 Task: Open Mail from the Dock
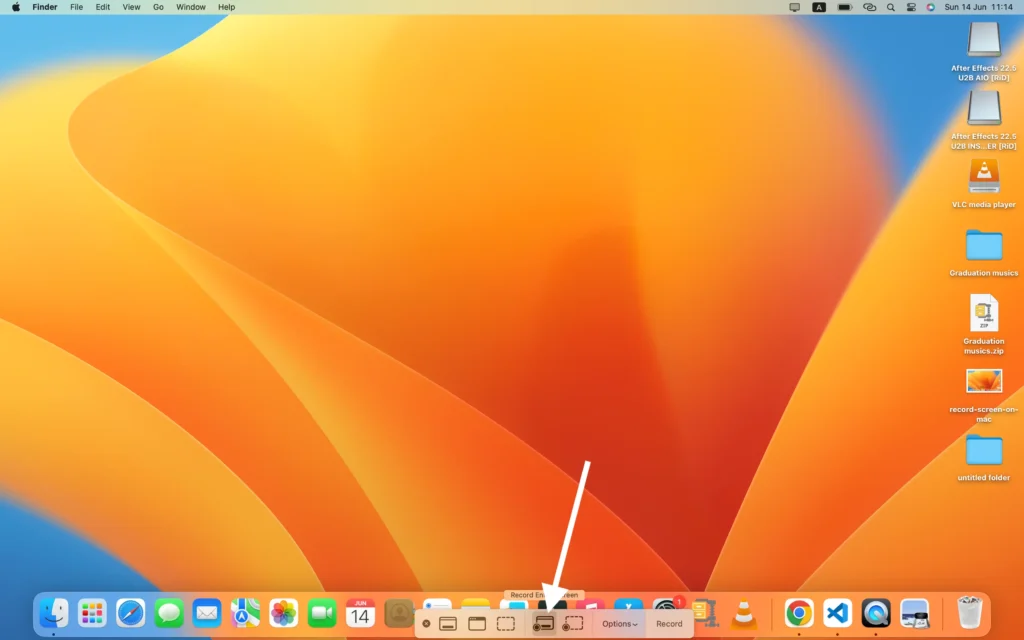pyautogui.click(x=207, y=614)
